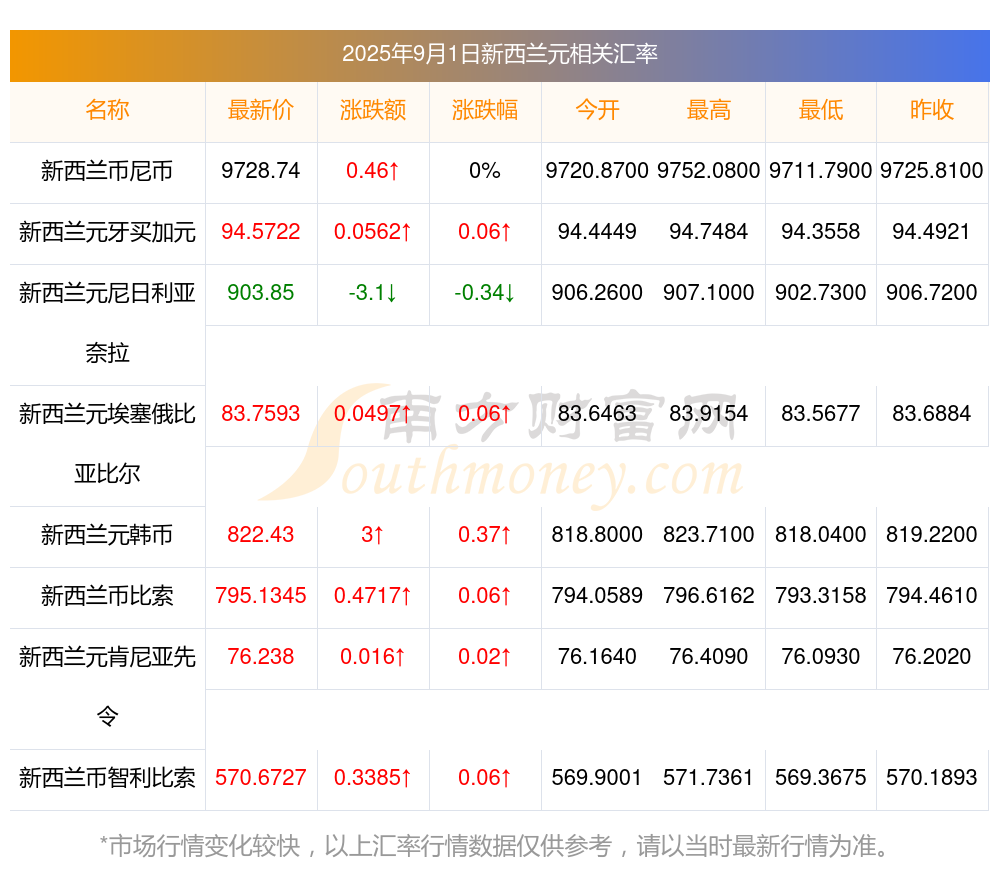Click the previous close 819.2200

tap(932, 534)
